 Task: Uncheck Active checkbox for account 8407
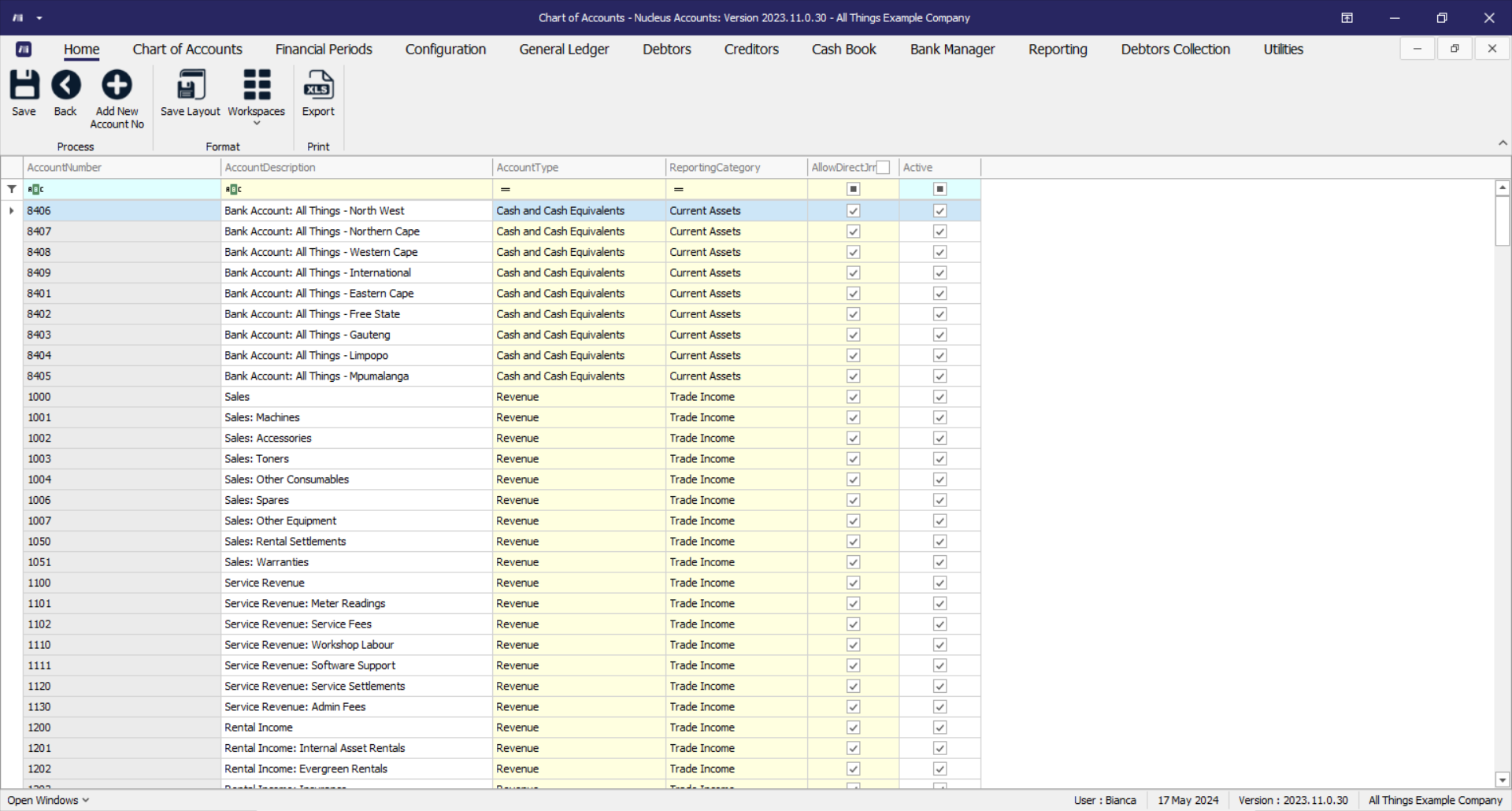coord(939,231)
